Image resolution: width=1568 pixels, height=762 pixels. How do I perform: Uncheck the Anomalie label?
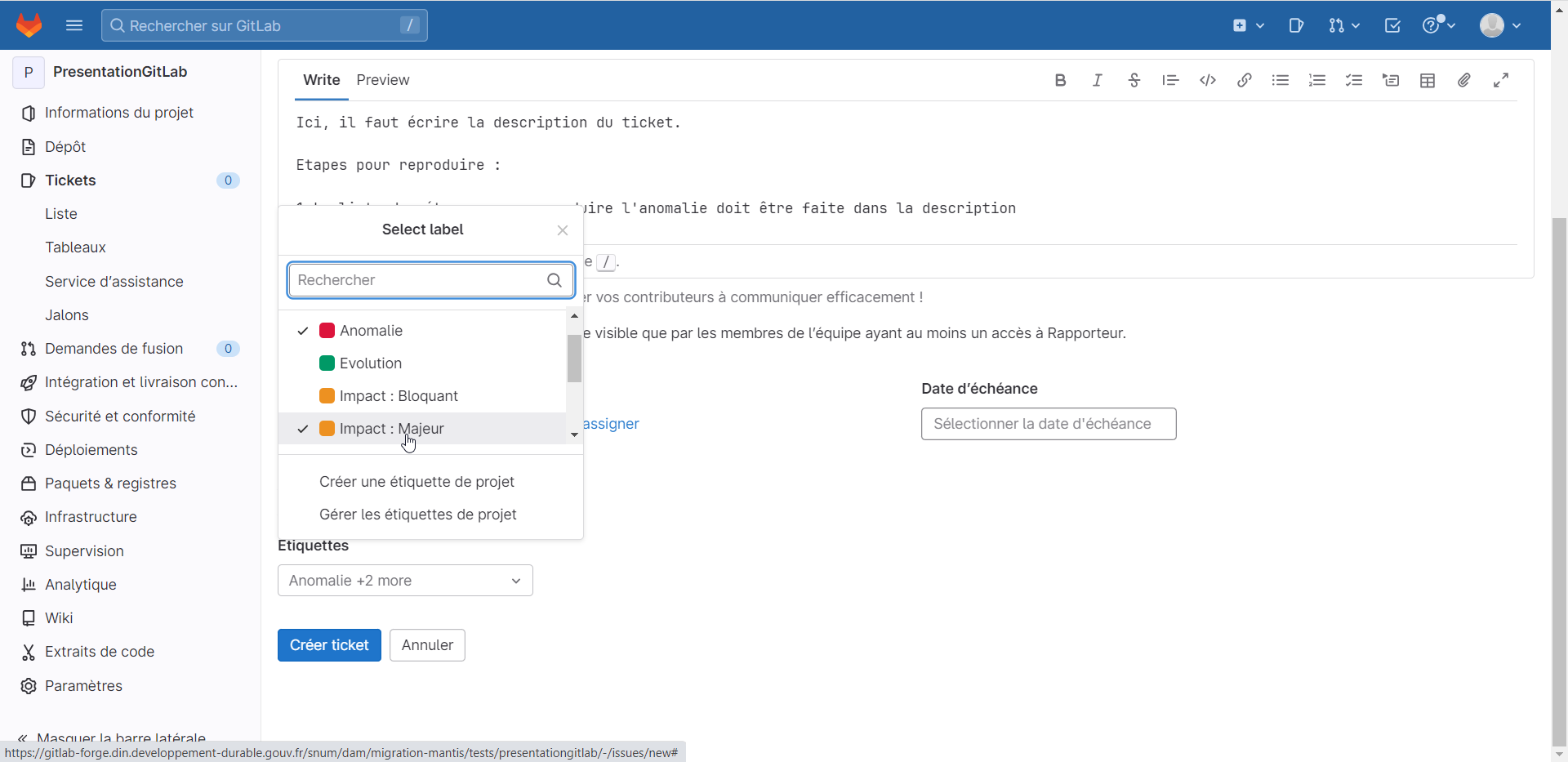coord(371,331)
